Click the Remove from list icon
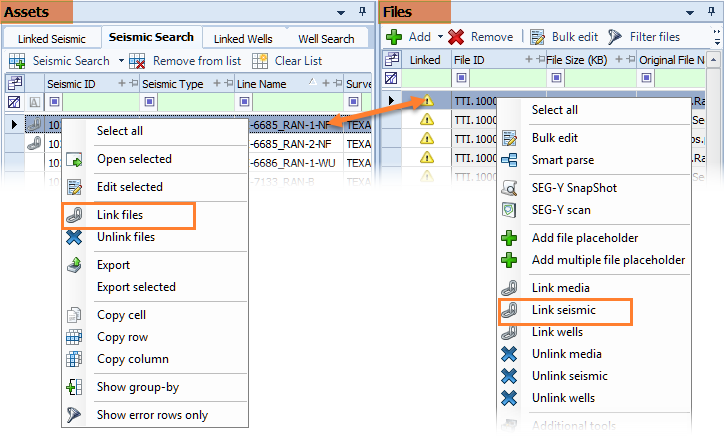The width and height of the screenshot is (724, 440). coord(137,61)
